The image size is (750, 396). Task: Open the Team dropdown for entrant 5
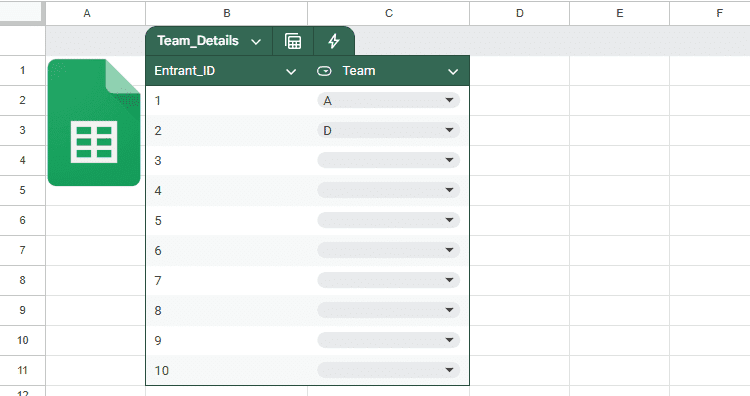tap(388, 220)
